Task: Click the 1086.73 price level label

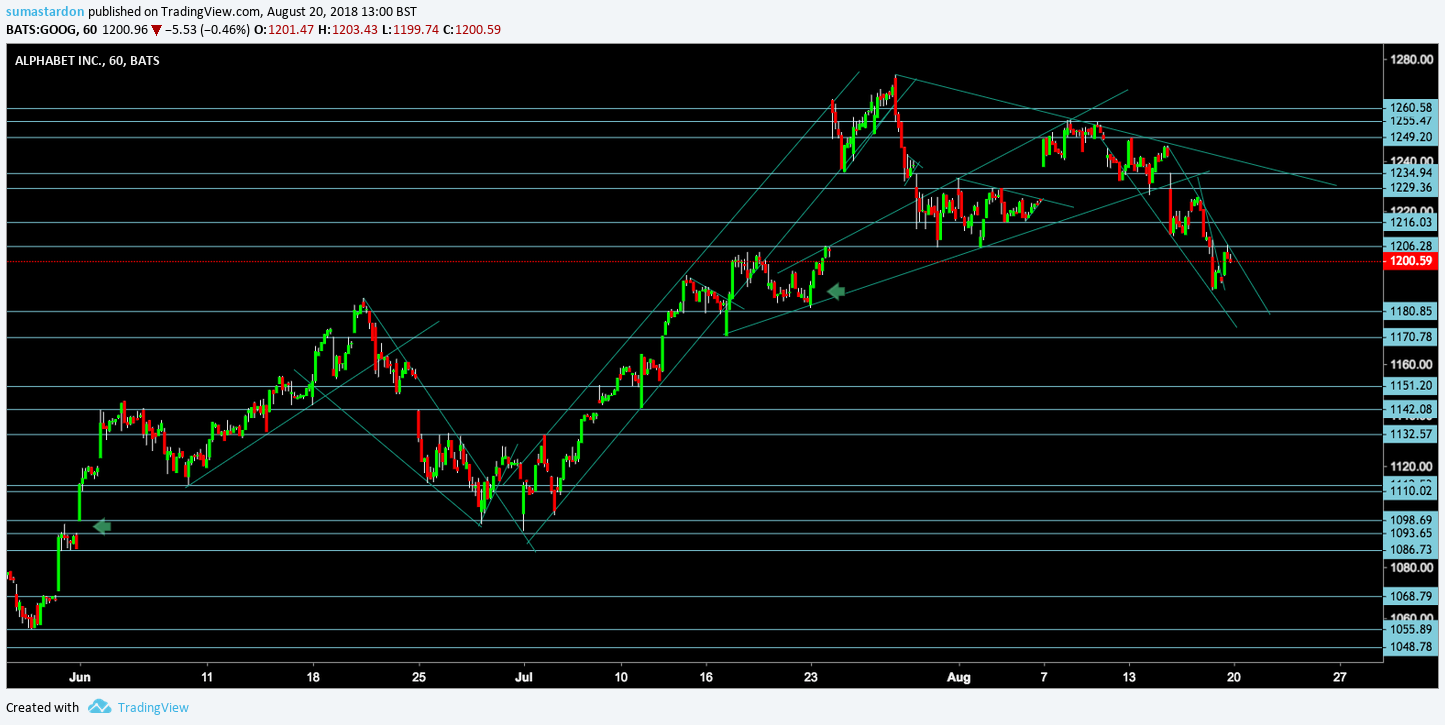Action: (x=1411, y=550)
